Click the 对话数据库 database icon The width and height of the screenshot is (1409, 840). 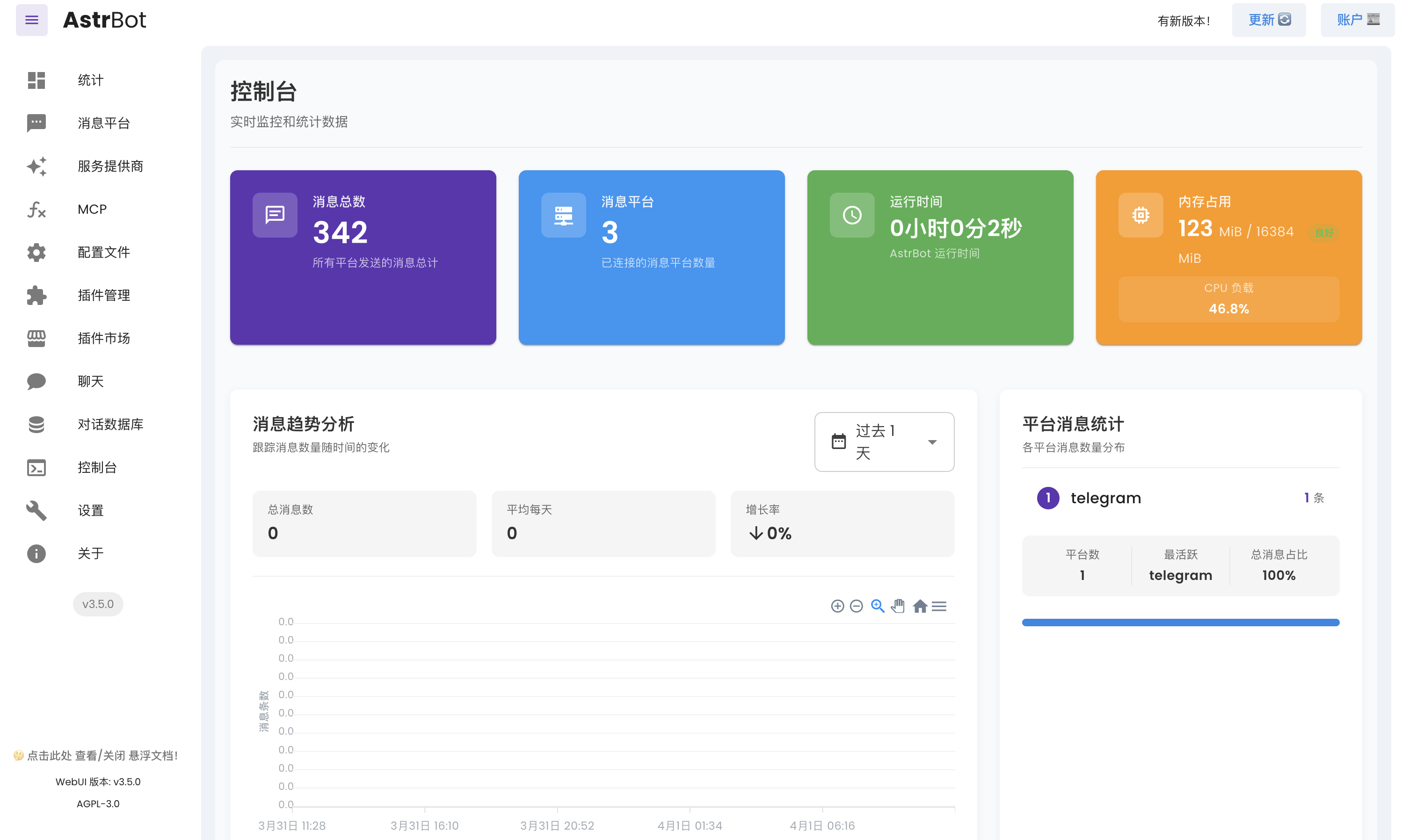(x=36, y=425)
